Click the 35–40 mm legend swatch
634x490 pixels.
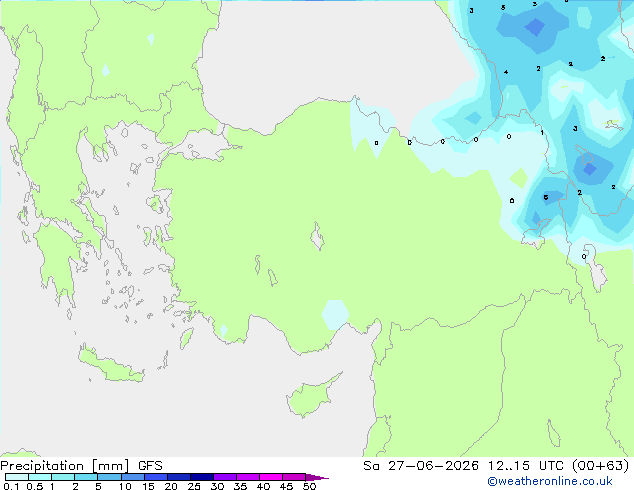pyautogui.click(x=248, y=477)
